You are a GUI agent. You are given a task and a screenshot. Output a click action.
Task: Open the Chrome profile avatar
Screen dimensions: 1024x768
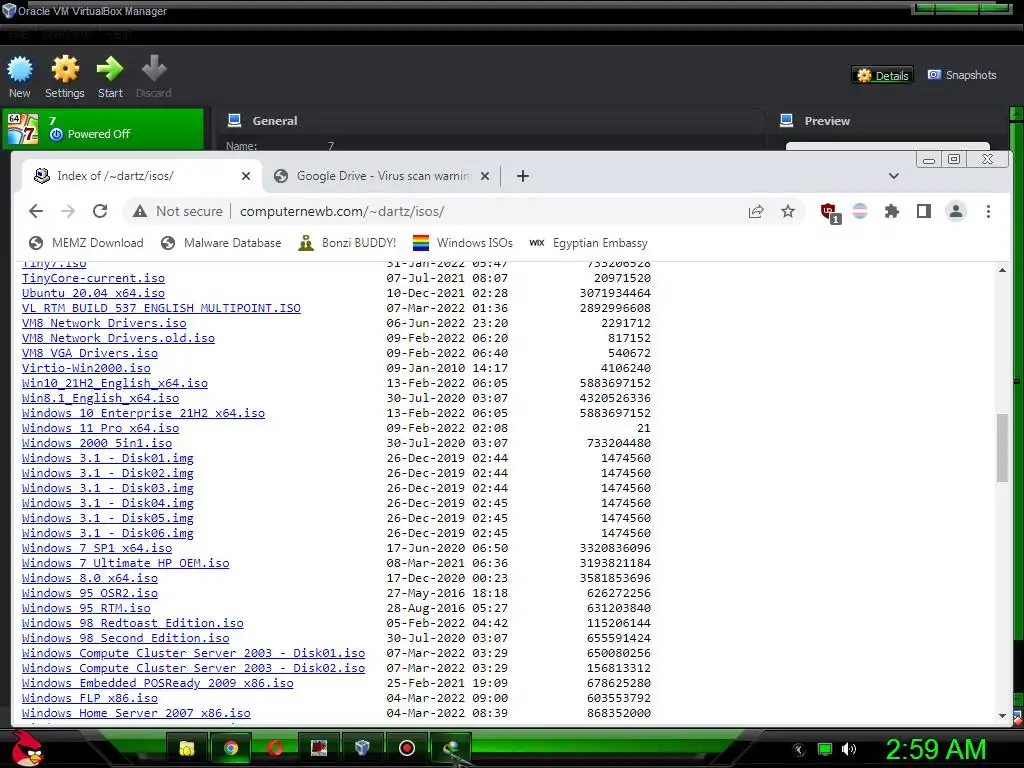tap(955, 211)
